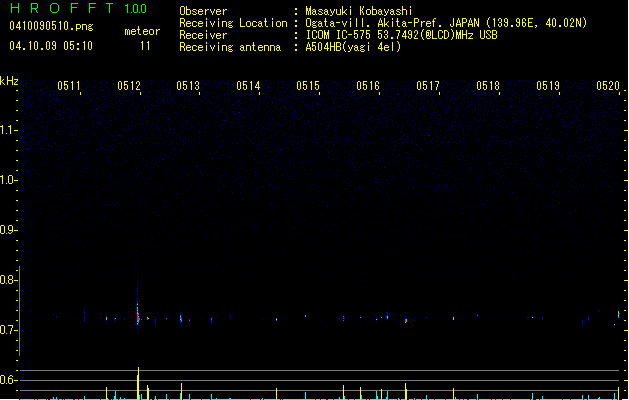The image size is (629, 400).
Task: Click observer name Masayuki Kobayashi
Action: [x=359, y=11]
